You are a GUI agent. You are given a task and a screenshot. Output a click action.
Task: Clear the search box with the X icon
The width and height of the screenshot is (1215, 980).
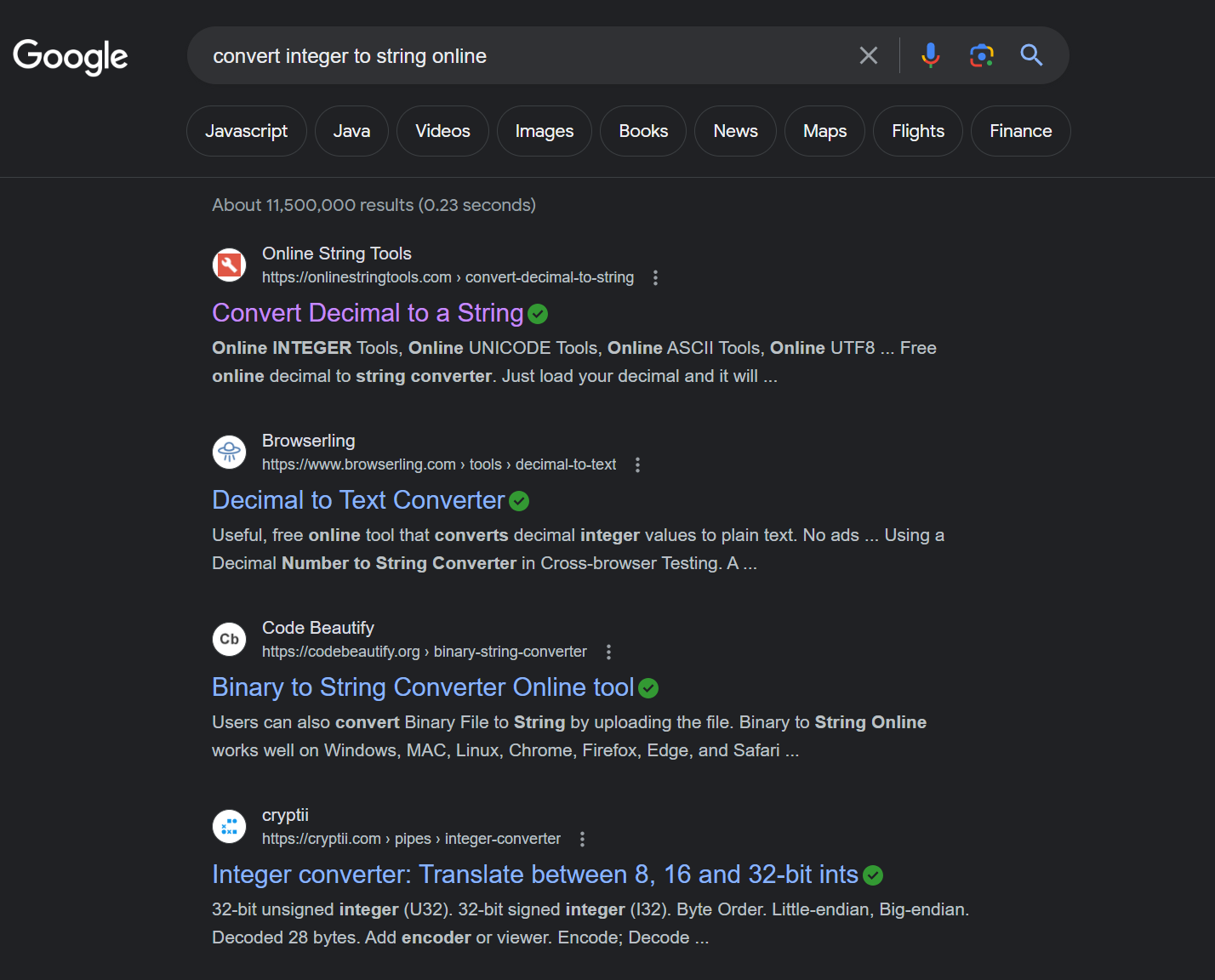coord(869,56)
